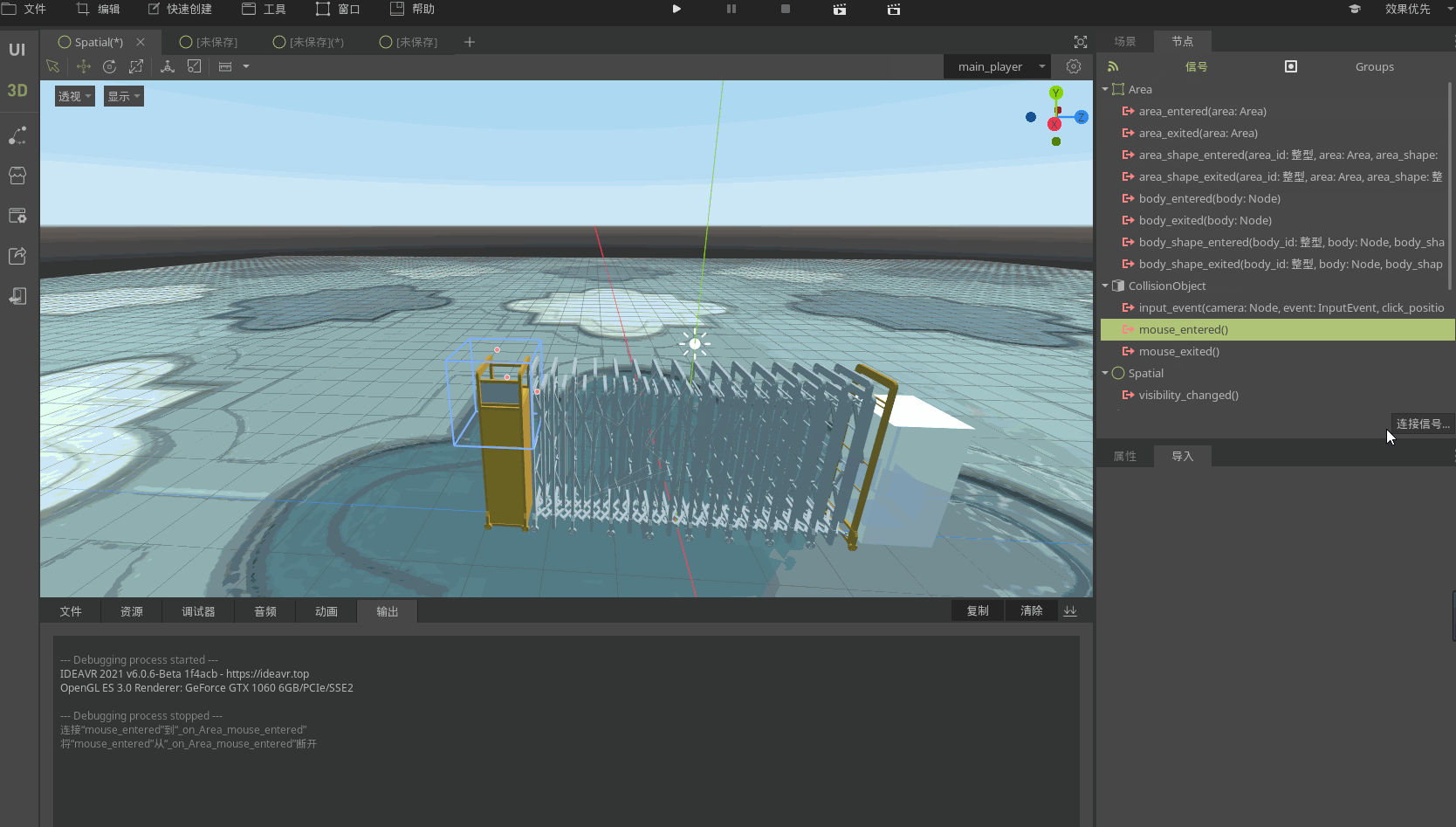Collapse the CollisionObject signal group
The image size is (1456, 827).
(1105, 286)
